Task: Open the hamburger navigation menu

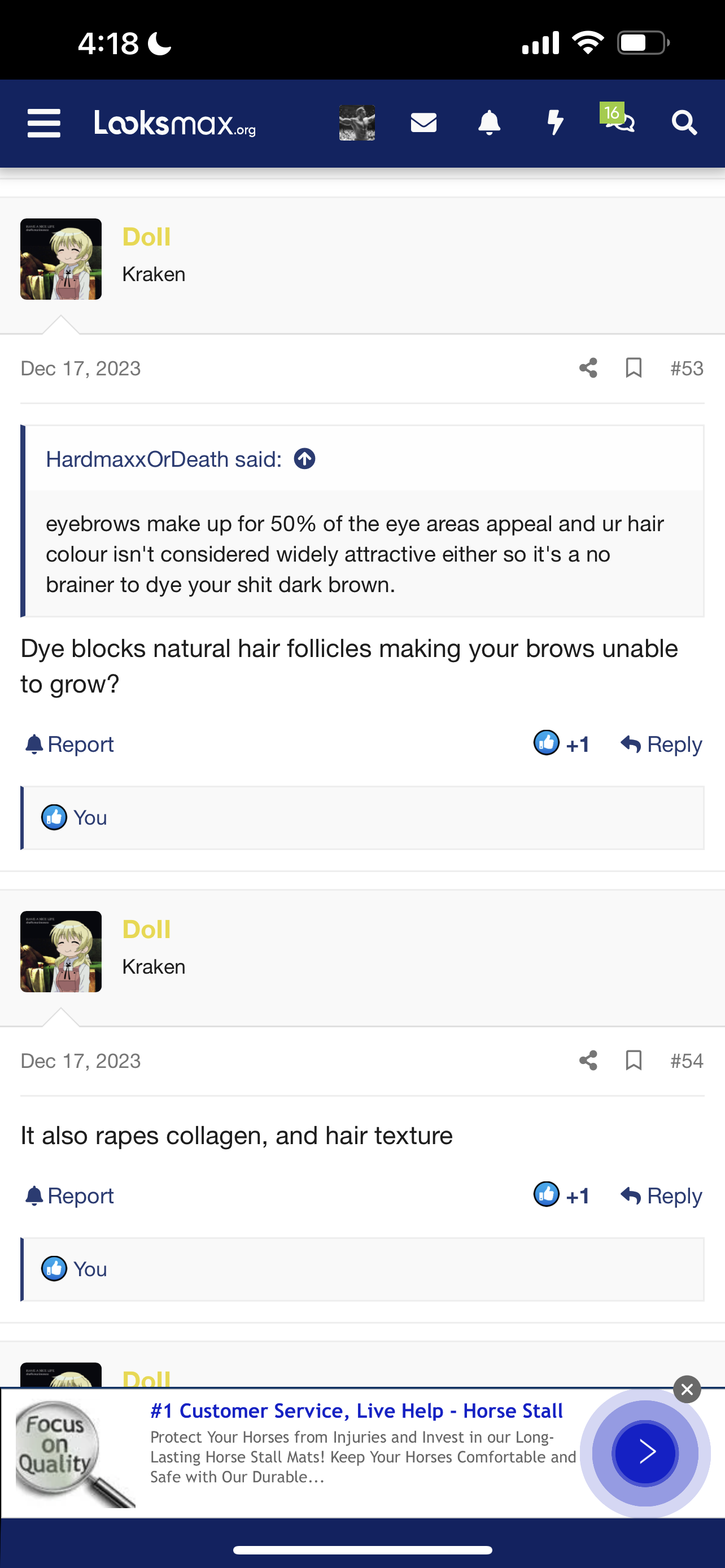Action: (x=44, y=123)
